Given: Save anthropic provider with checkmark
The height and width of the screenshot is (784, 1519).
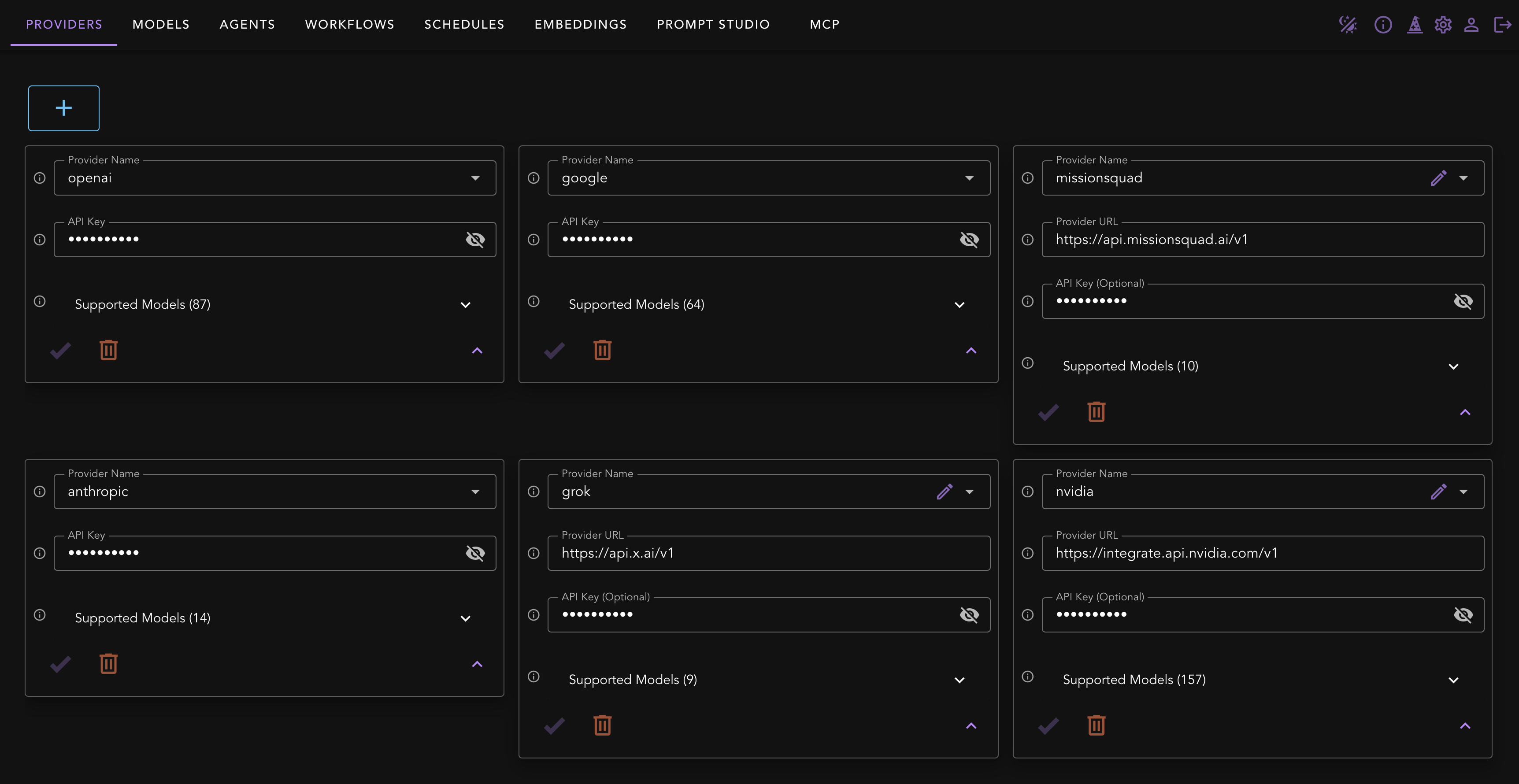Looking at the screenshot, I should point(61,664).
